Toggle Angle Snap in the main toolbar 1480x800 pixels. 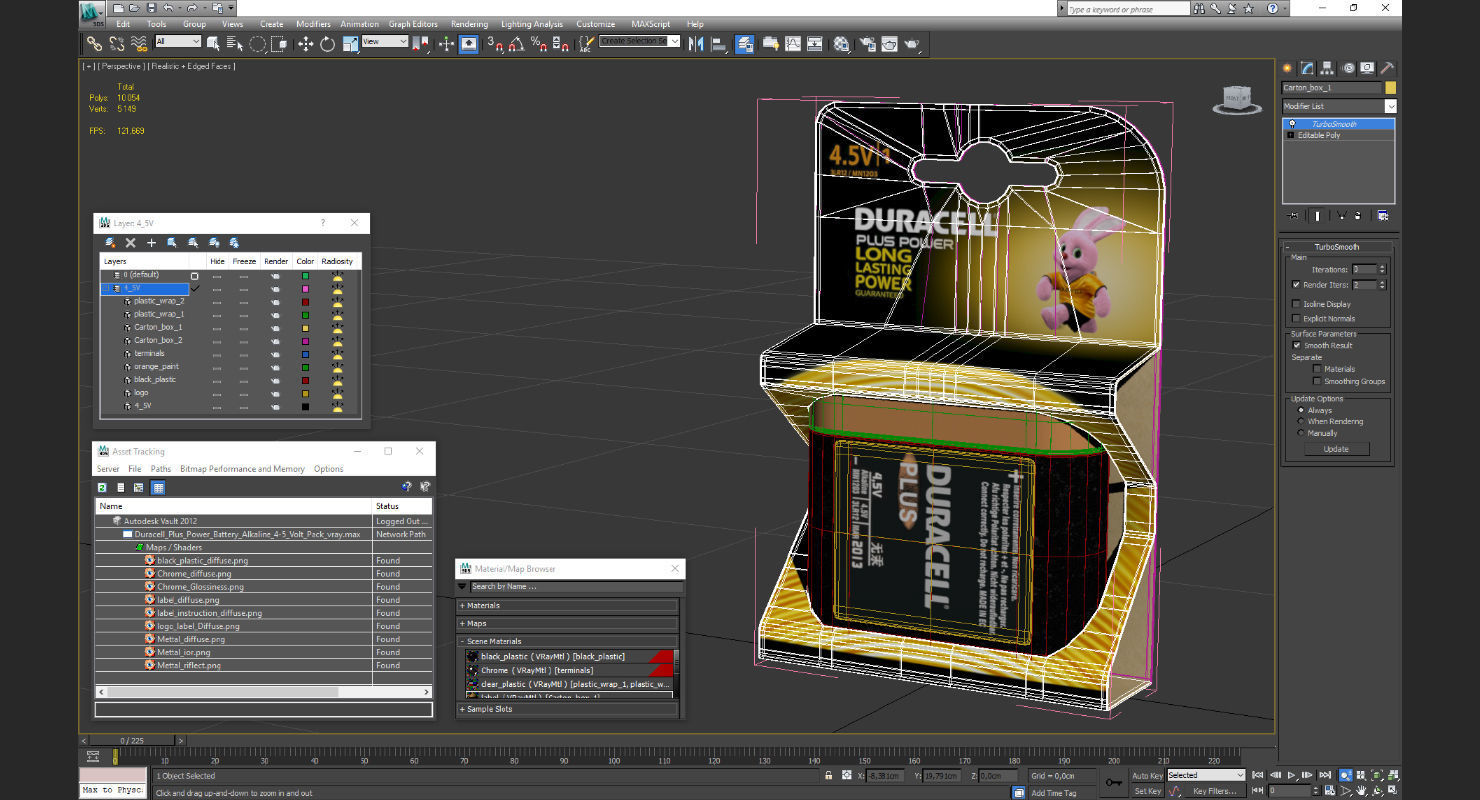[516, 43]
